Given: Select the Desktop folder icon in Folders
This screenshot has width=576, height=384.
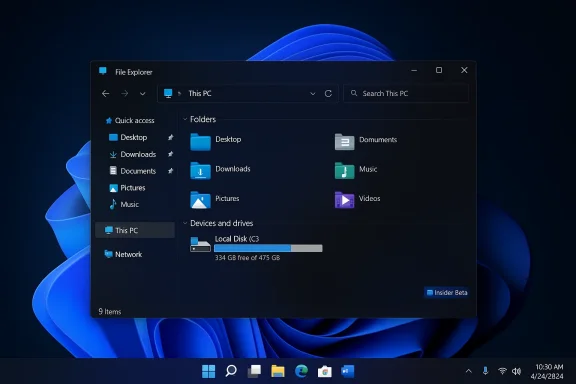Looking at the screenshot, I should (x=200, y=142).
